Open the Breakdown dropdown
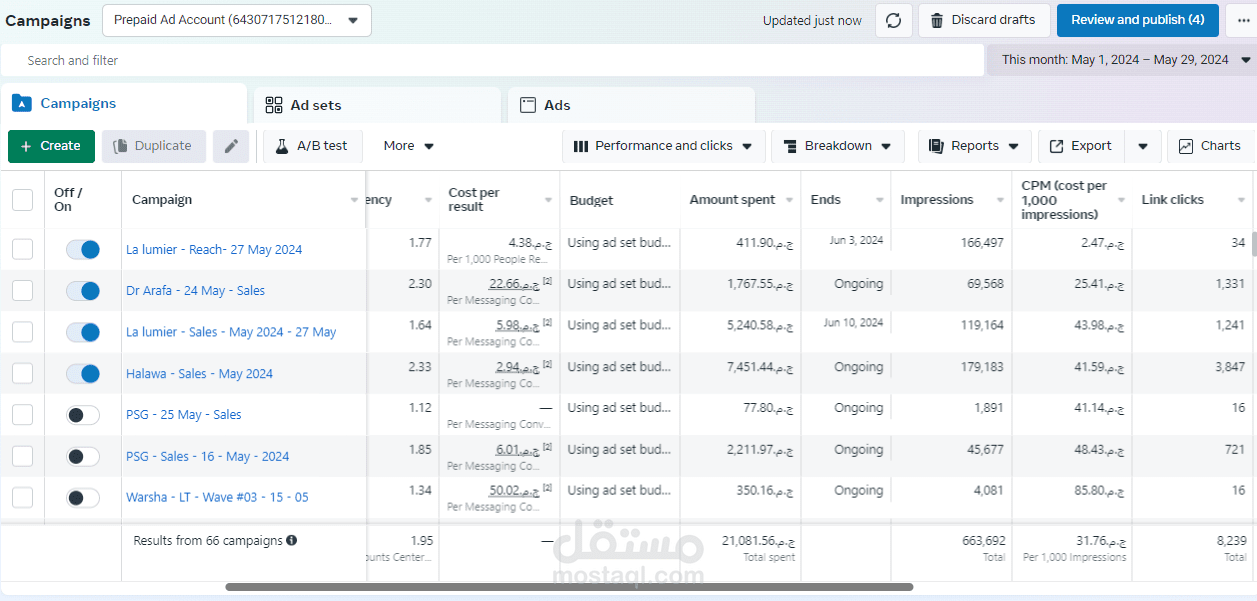Image resolution: width=1257 pixels, height=601 pixels. 837,146
